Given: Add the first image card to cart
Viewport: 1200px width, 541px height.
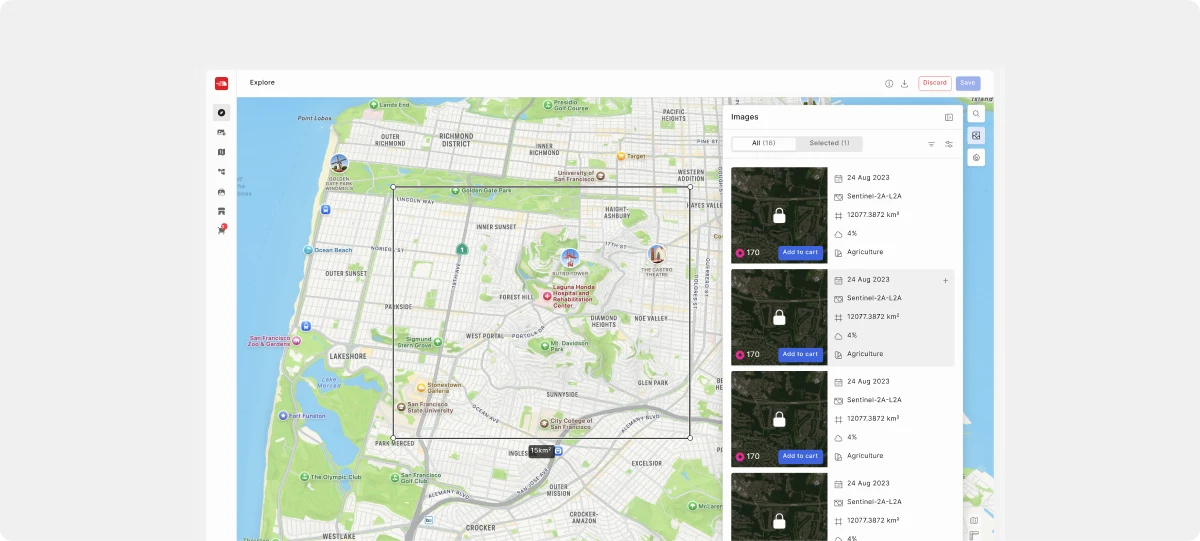Looking at the screenshot, I should coord(800,252).
